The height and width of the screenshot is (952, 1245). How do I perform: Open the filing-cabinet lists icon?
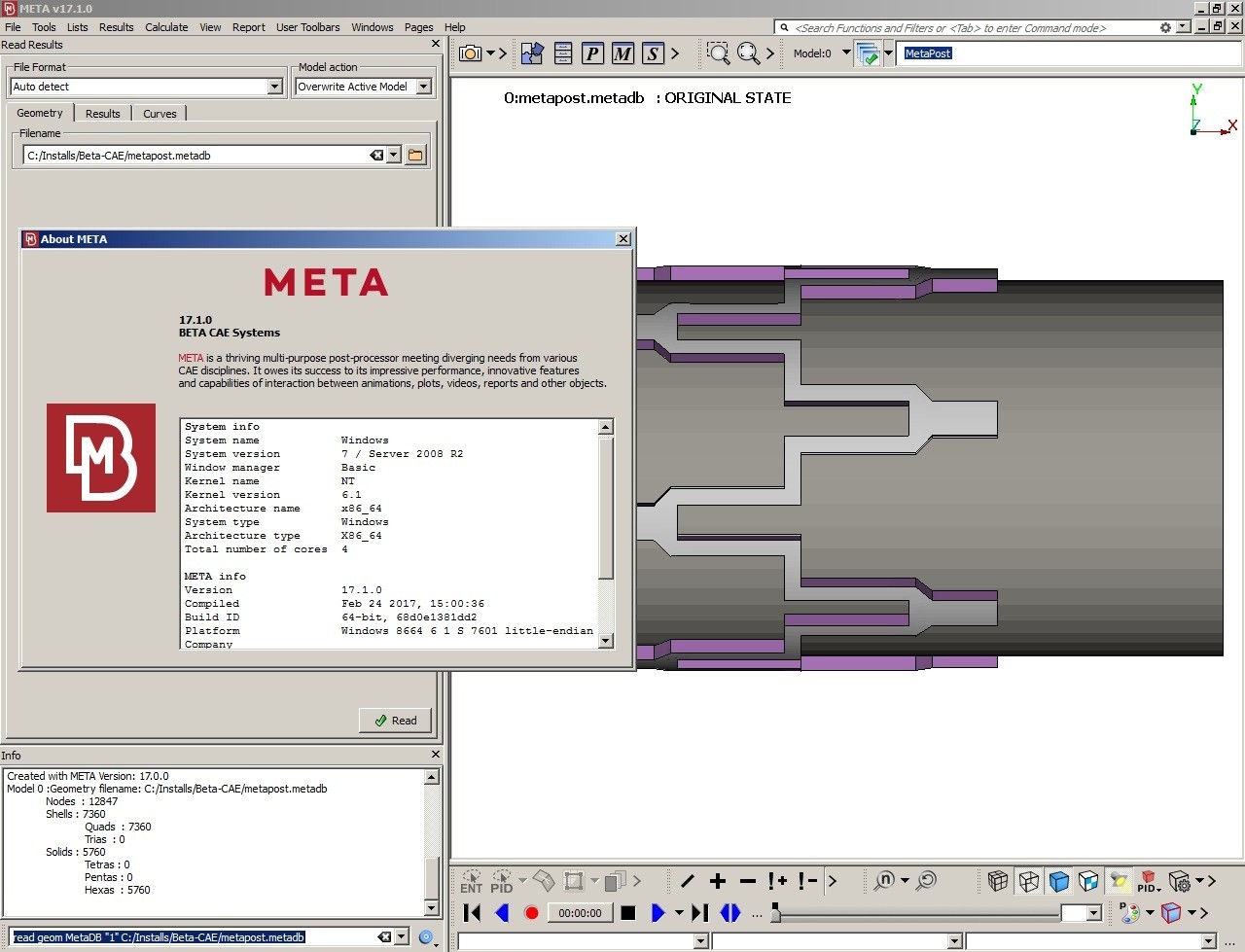pos(563,53)
